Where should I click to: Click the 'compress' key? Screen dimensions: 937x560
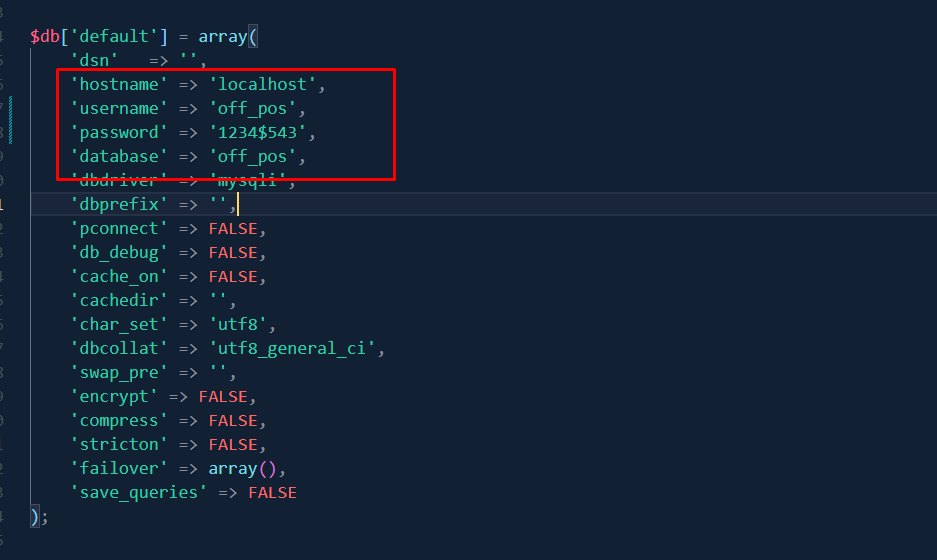(119, 420)
